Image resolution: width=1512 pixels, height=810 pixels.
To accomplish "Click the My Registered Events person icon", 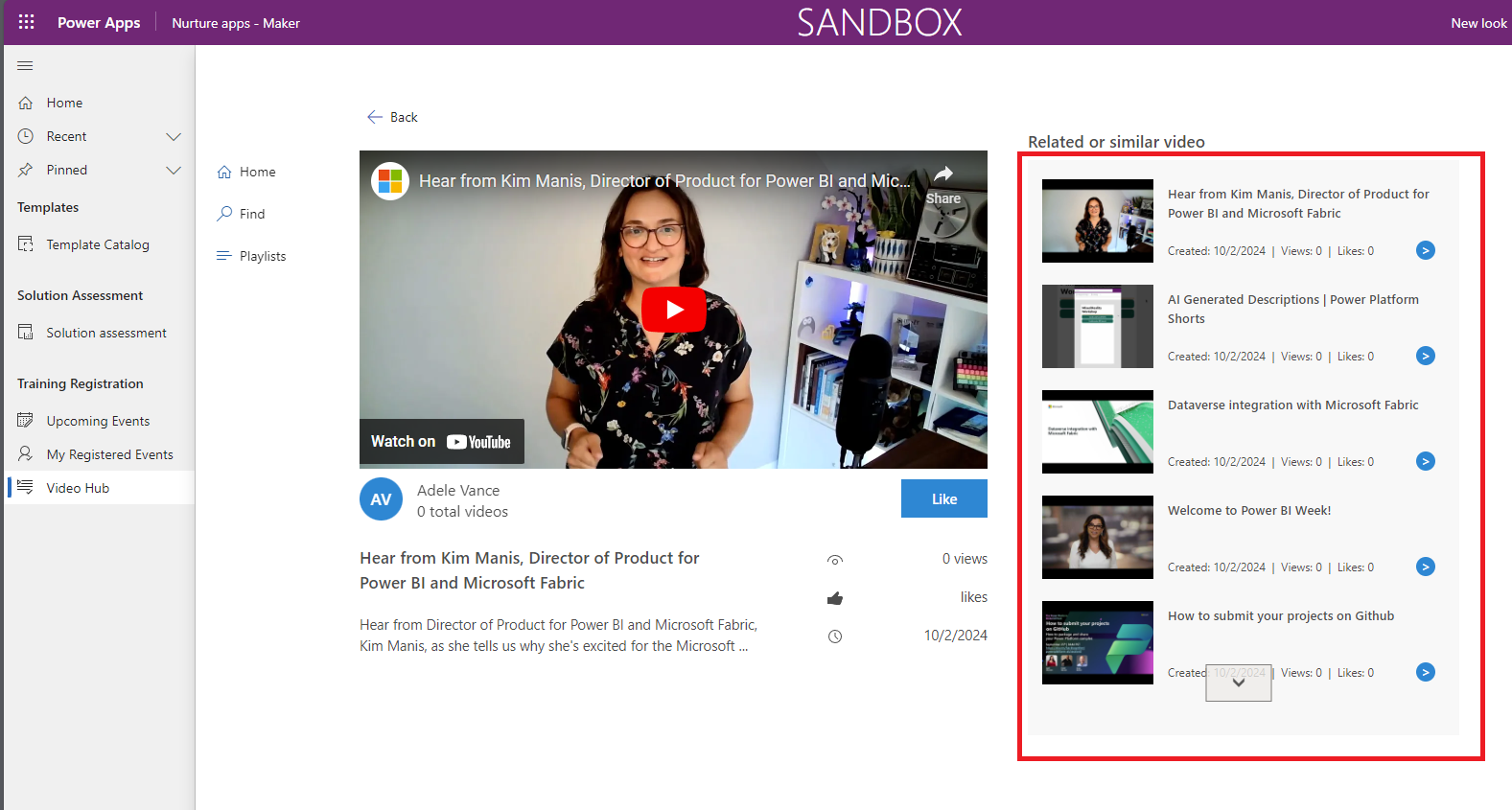I will click(x=26, y=454).
